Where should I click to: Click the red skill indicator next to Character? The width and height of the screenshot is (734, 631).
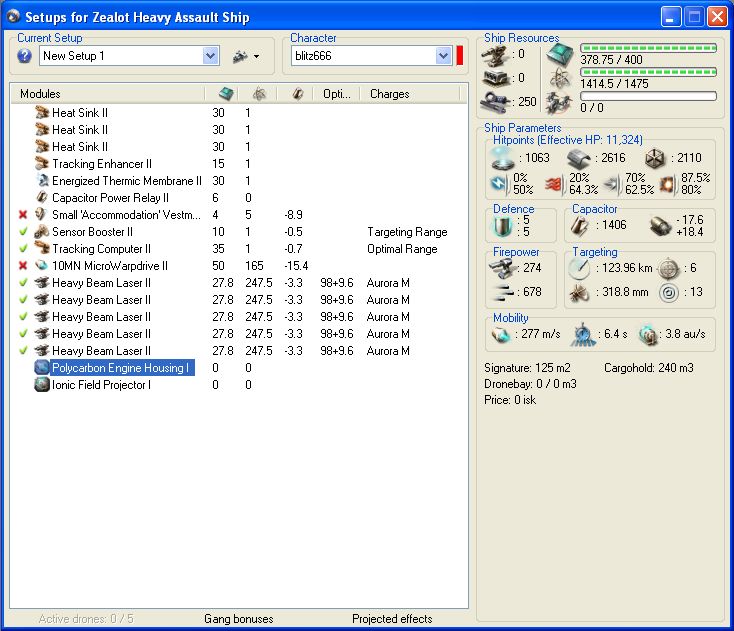pyautogui.click(x=460, y=56)
